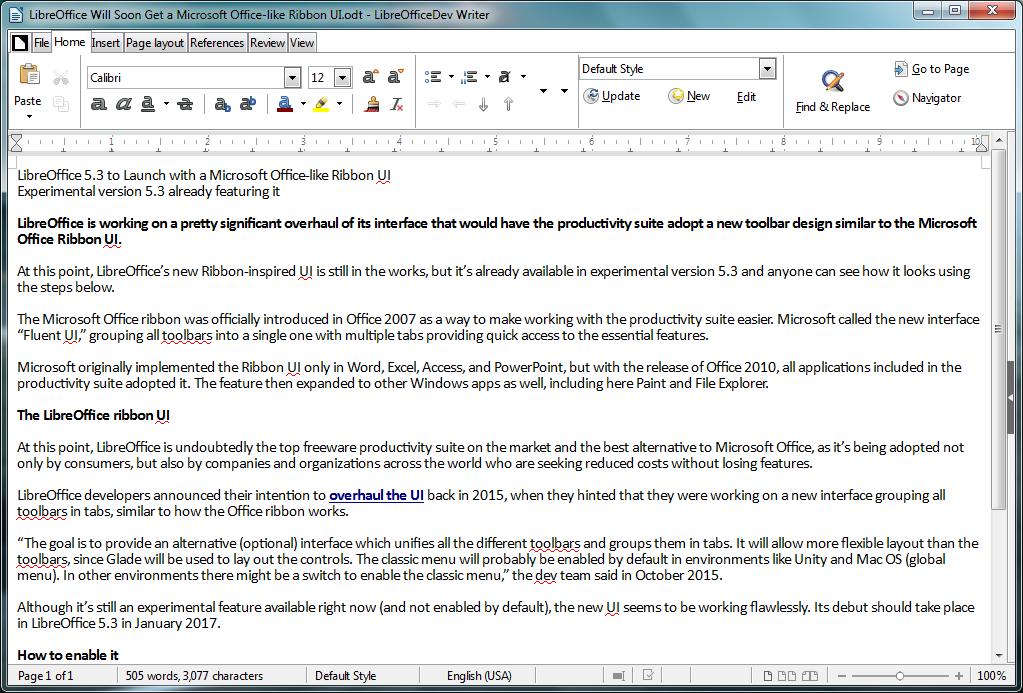Select book view icon in status bar
Viewport: 1023px width, 693px height.
click(810, 676)
